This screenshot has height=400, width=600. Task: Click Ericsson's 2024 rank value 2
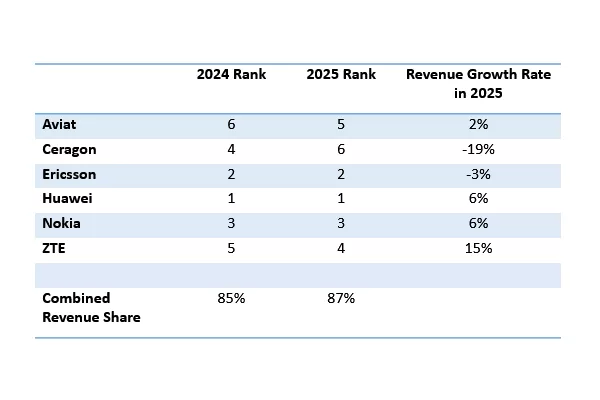pyautogui.click(x=231, y=175)
